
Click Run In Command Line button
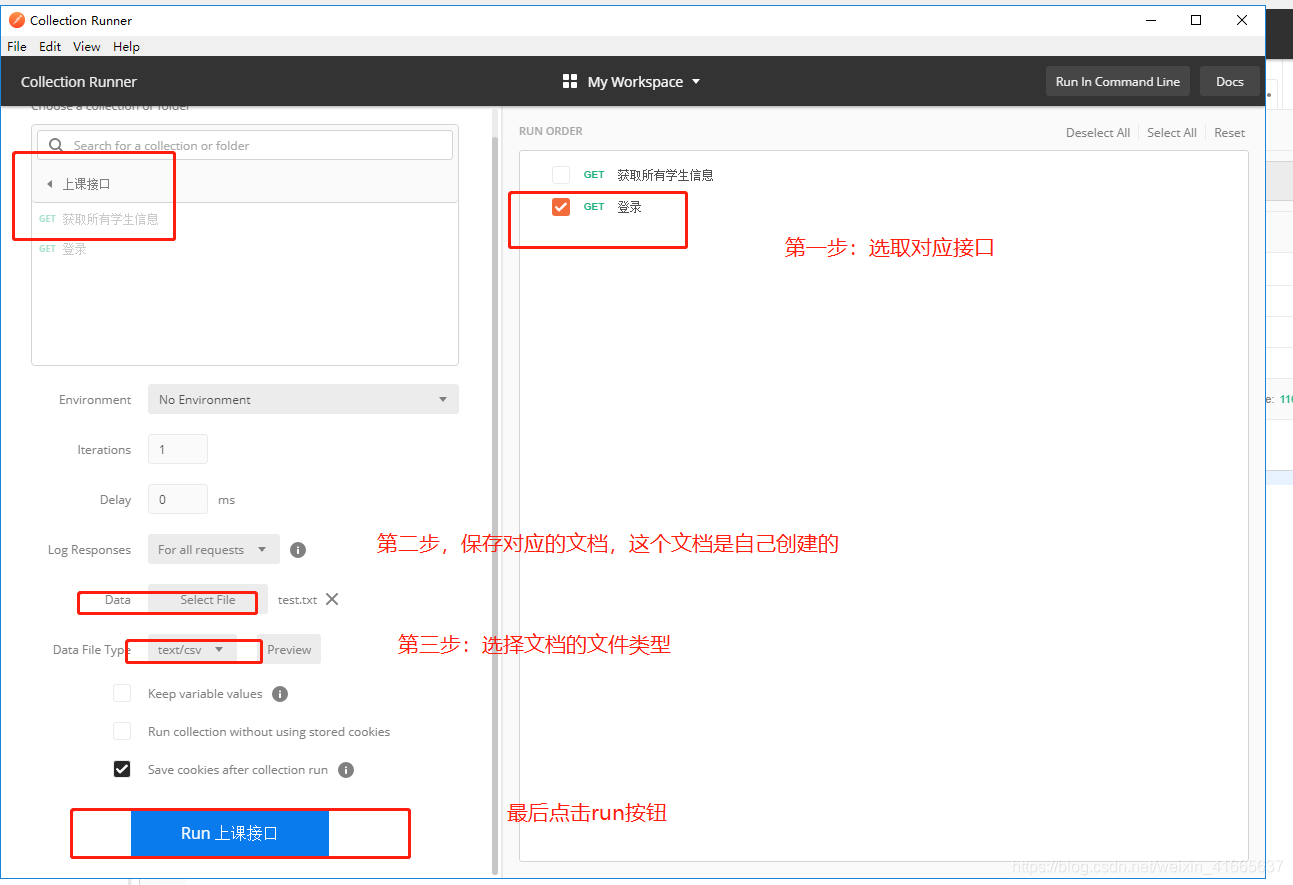click(x=1118, y=82)
